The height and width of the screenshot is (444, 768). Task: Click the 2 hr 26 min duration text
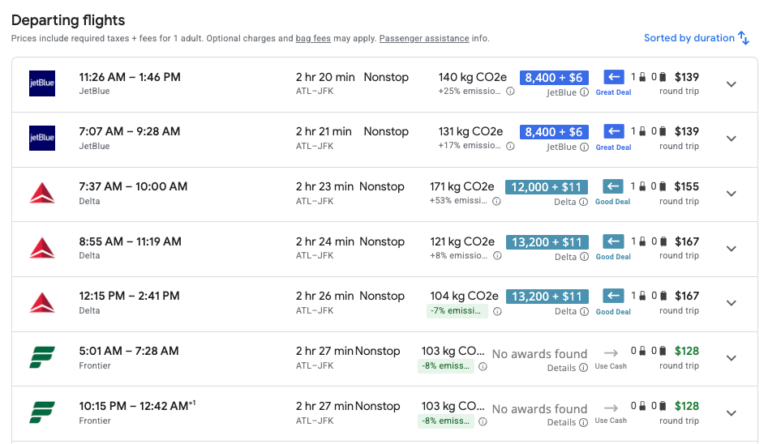click(324, 296)
